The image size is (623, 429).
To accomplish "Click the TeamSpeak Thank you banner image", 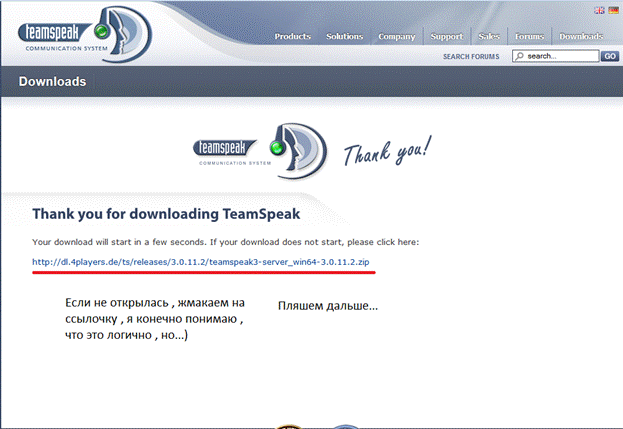I will [312, 152].
